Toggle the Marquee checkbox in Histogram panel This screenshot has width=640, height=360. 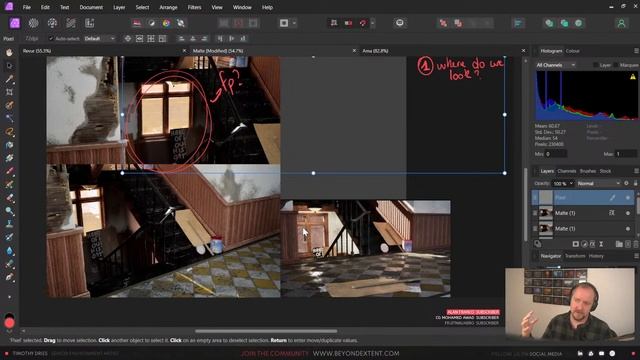click(615, 65)
